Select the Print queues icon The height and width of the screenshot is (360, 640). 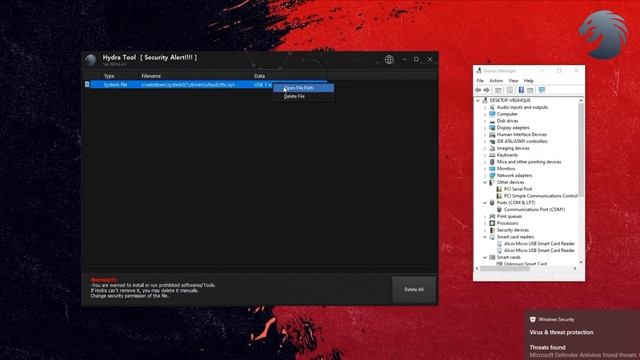point(492,216)
